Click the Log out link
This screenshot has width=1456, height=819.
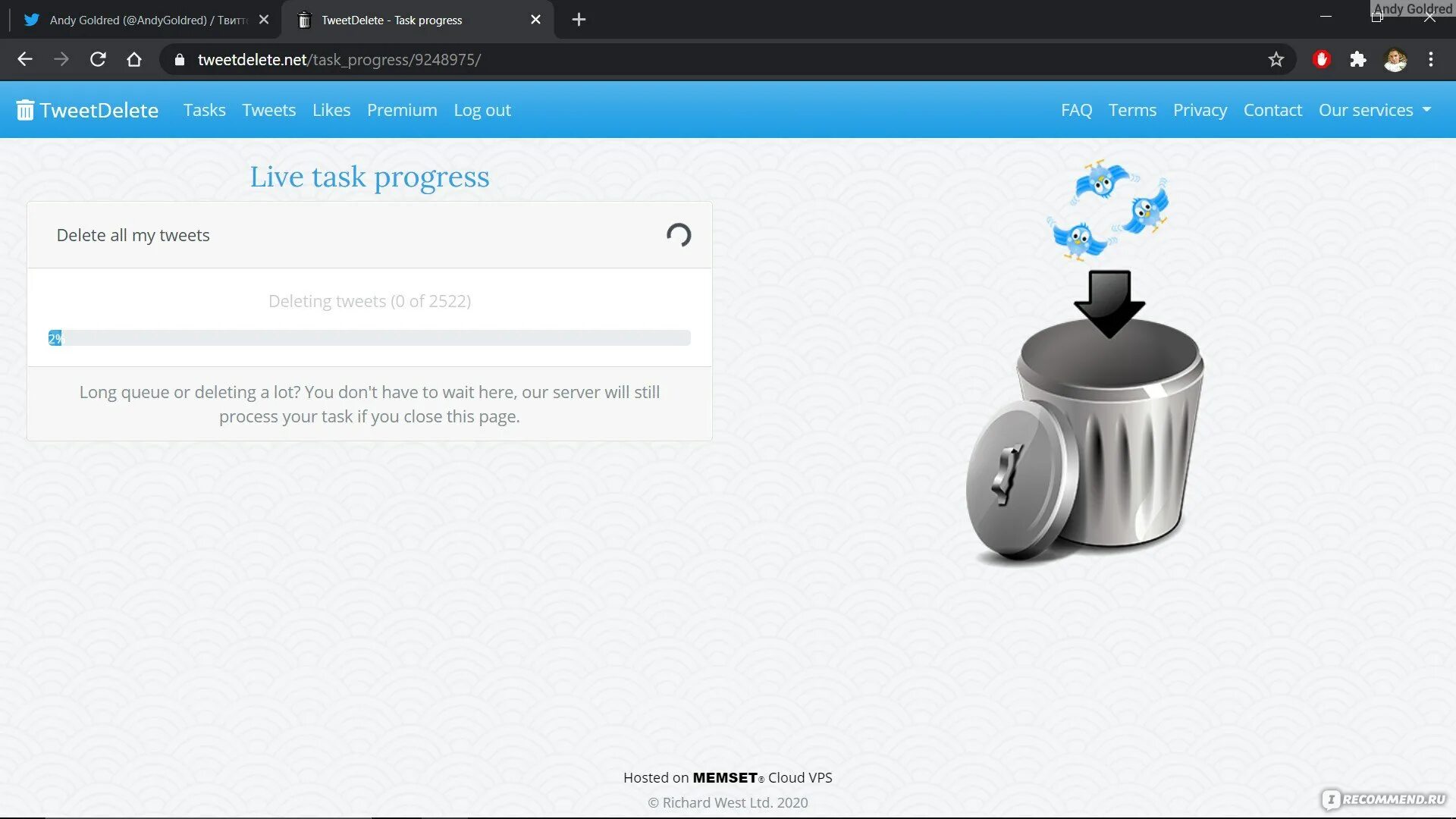coord(482,110)
